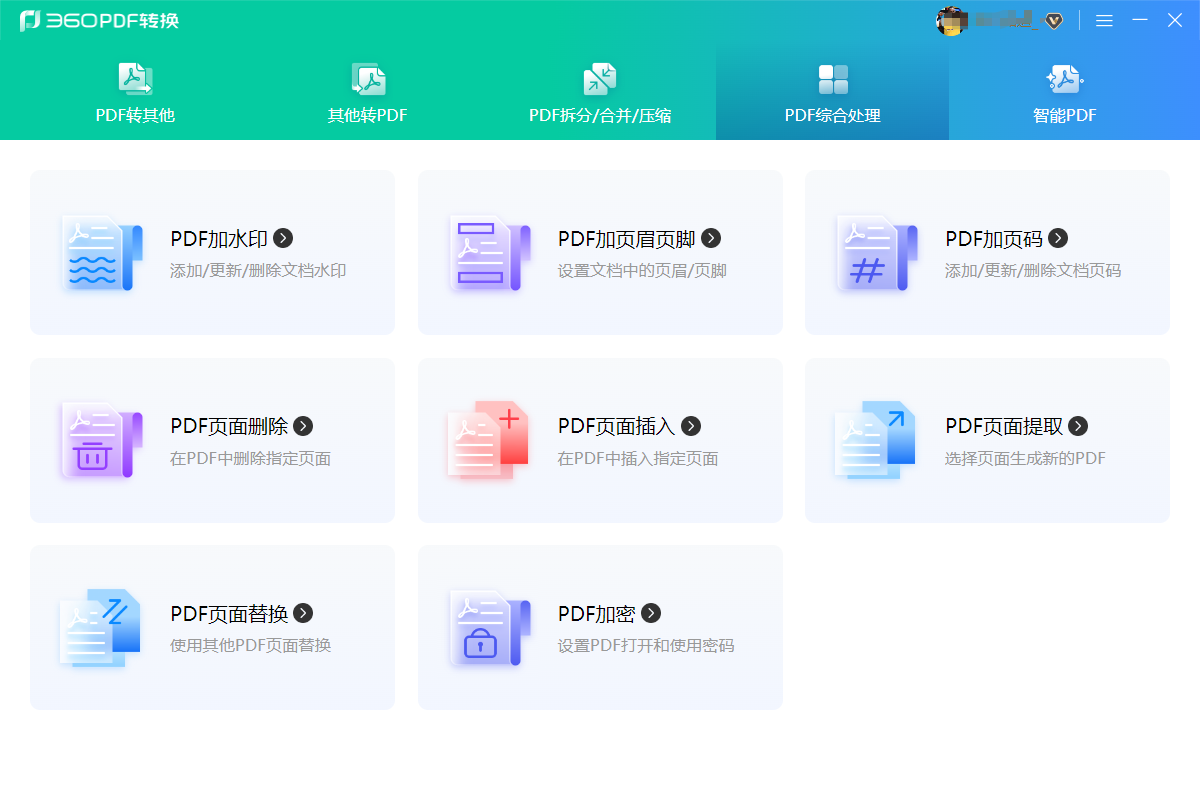Click the arrow next to PDF加页码

tap(1058, 238)
